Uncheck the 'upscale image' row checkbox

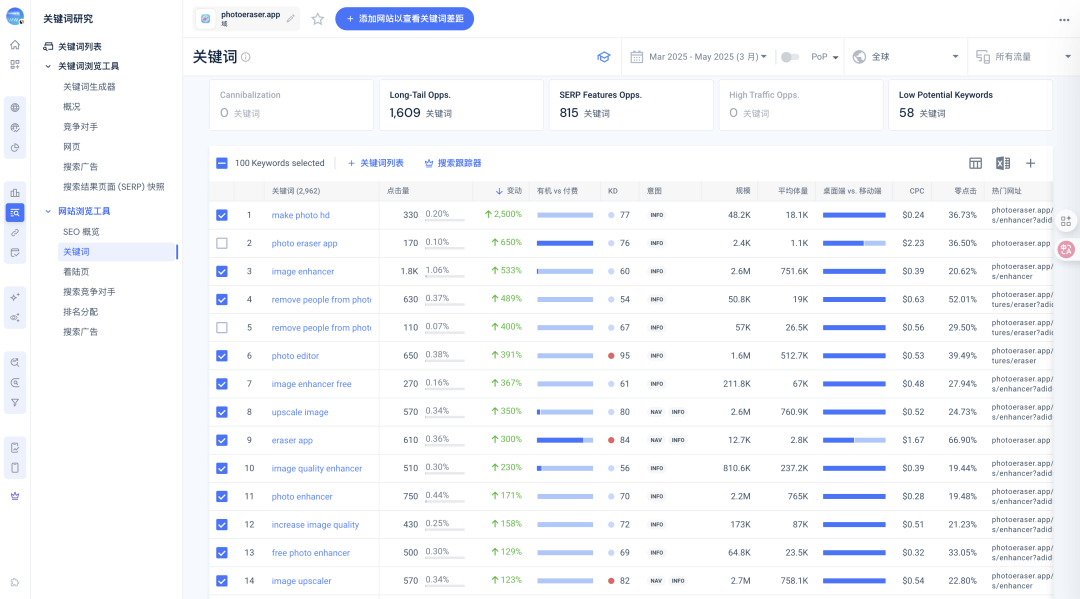pyautogui.click(x=222, y=412)
